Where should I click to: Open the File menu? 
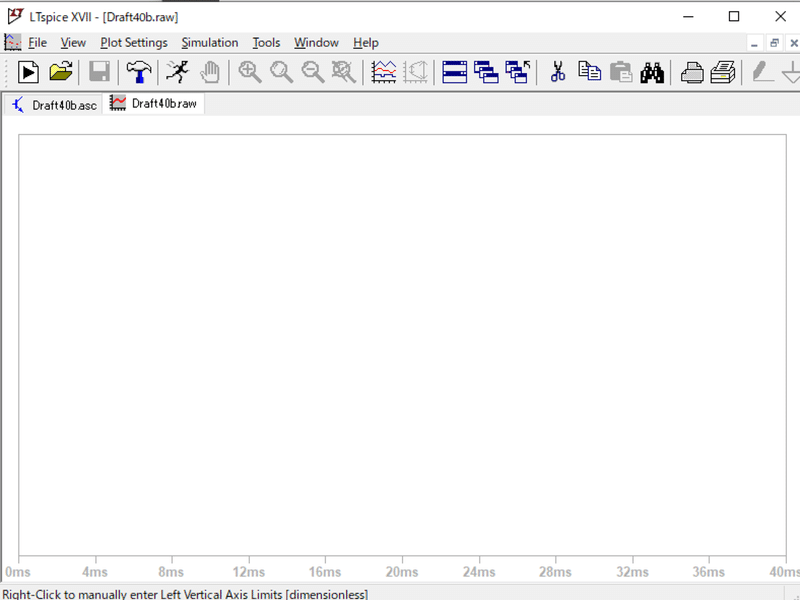(x=38, y=43)
